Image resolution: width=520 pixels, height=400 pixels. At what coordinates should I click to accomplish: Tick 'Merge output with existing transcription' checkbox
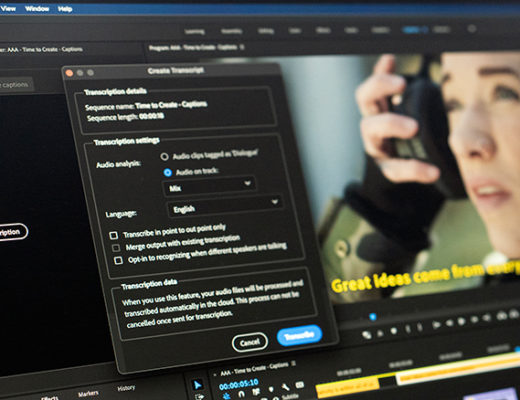(x=116, y=248)
